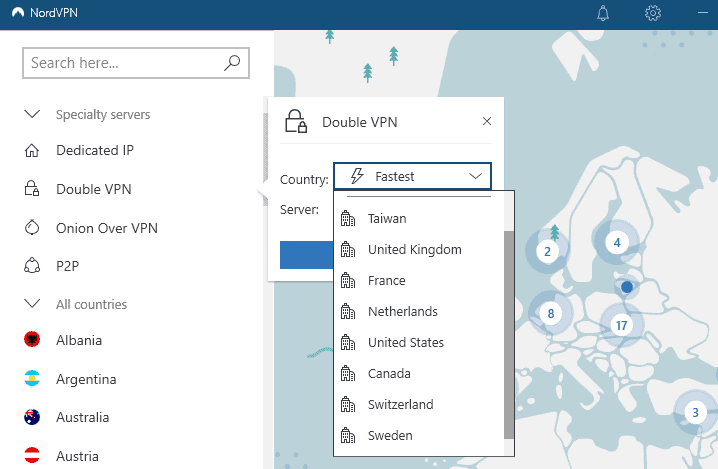Click the Onion Over VPN icon
718x469 pixels.
(x=32, y=228)
